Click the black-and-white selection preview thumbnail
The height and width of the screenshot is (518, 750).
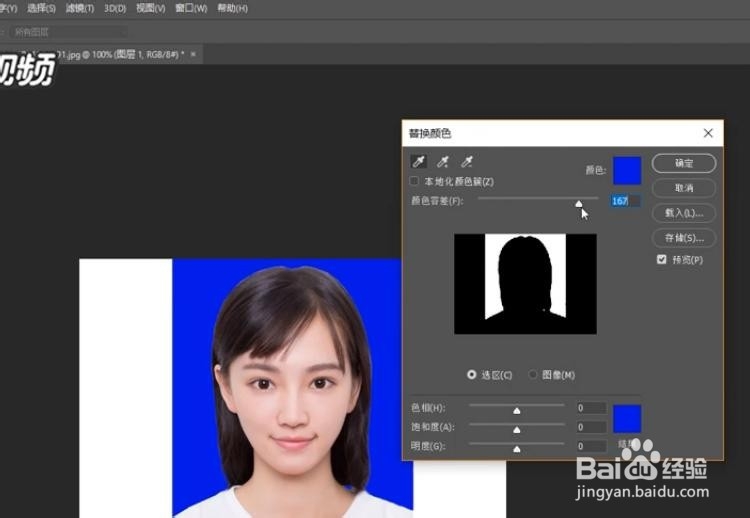click(x=525, y=284)
